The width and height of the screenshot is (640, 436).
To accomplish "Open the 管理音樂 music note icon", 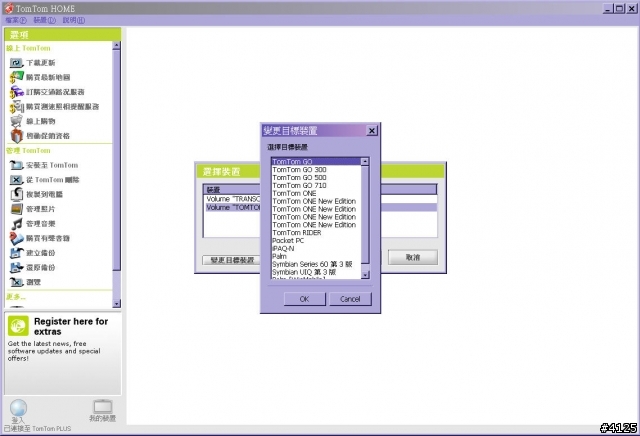I will (x=16, y=224).
